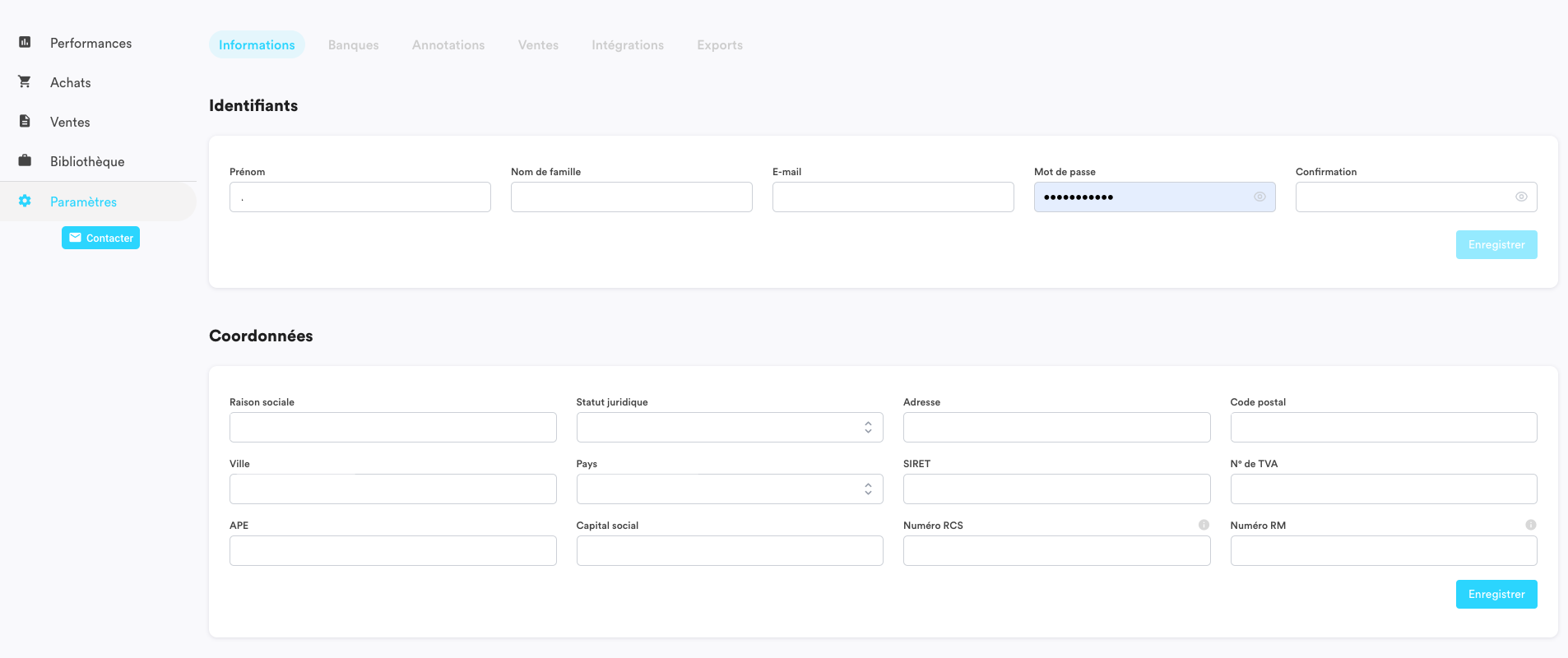This screenshot has height=658, width=1568.
Task: Show the Confirmation password
Action: 1521,197
